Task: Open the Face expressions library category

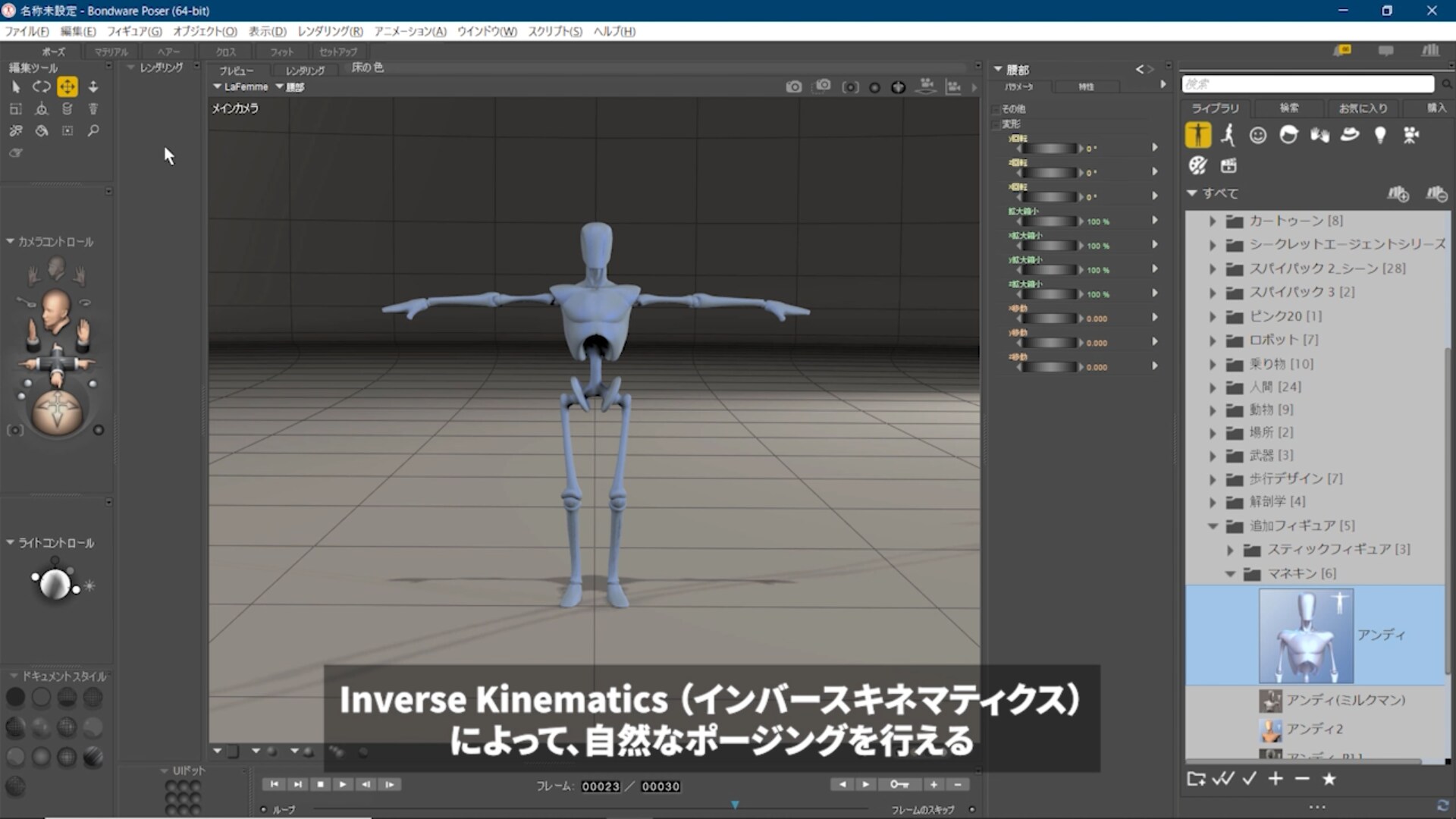Action: click(1258, 135)
